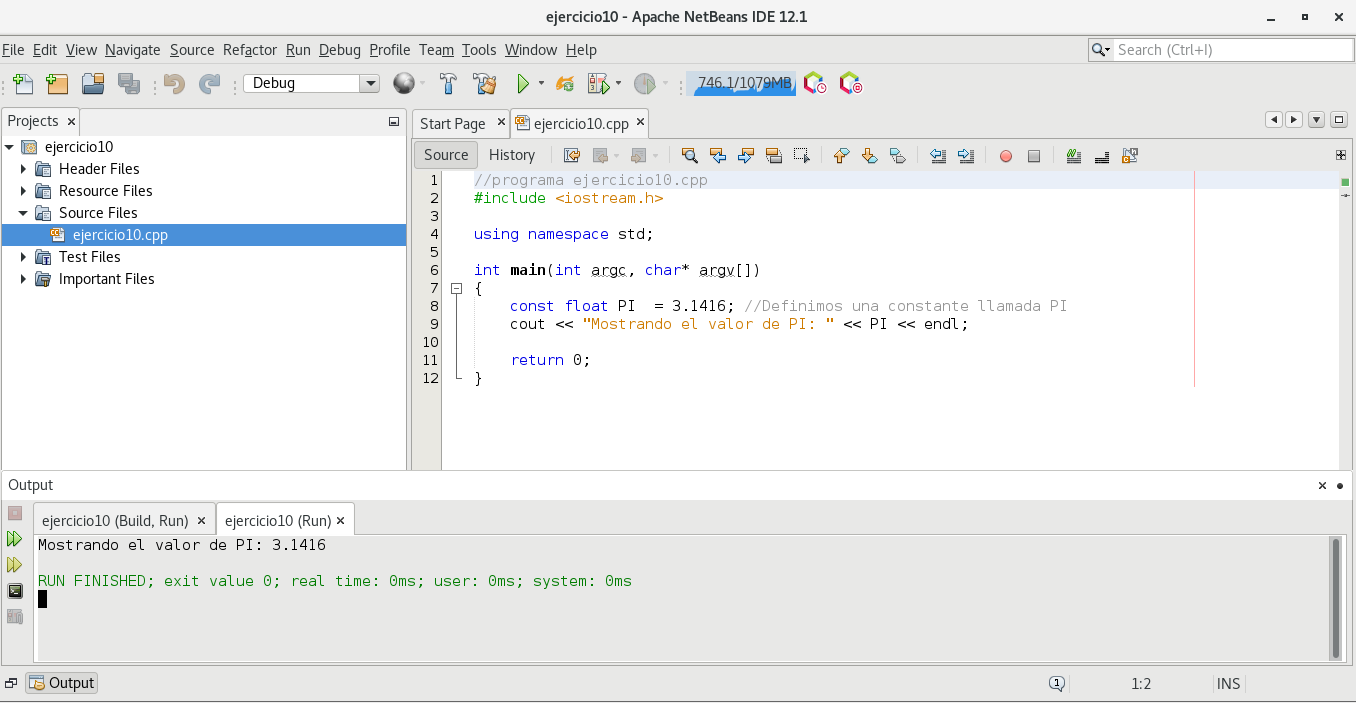Expand the Header Files tree node

pos(24,169)
